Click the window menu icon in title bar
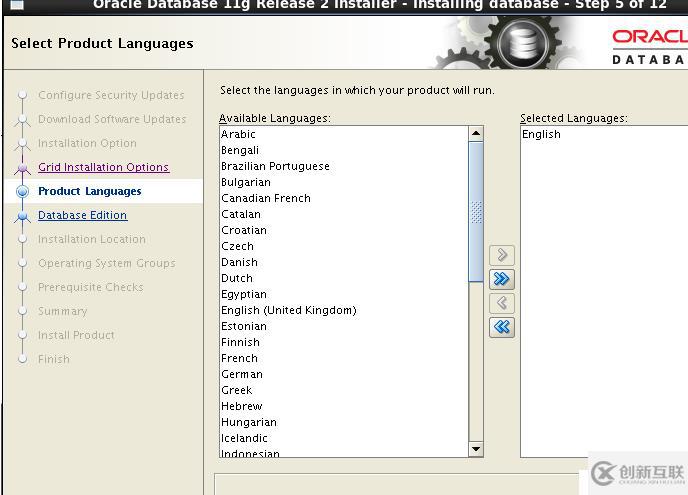Viewport: 688px width, 495px height. tap(16, 4)
